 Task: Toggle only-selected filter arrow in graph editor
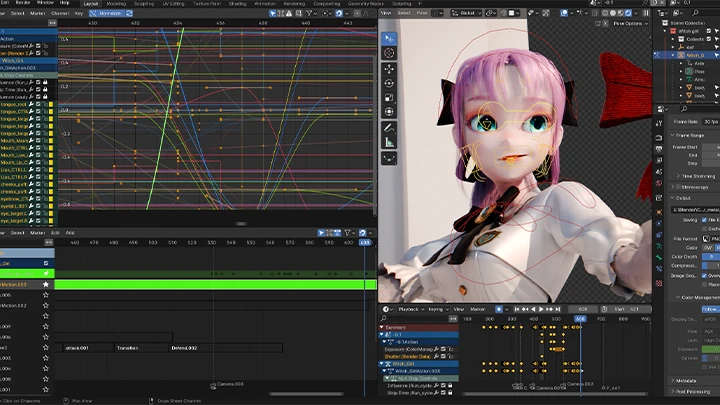click(x=273, y=13)
